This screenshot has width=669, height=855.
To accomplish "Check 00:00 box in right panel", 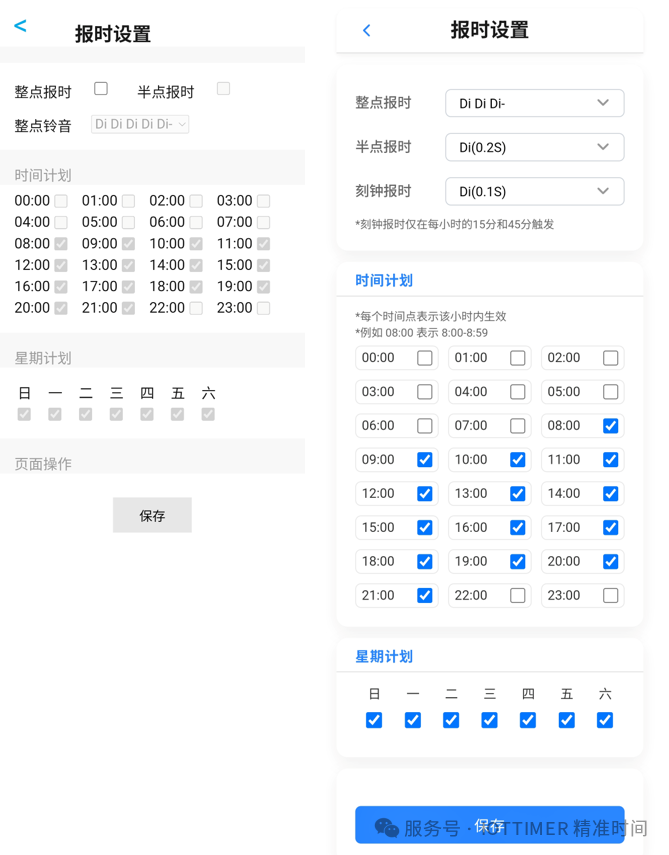I will click(425, 358).
